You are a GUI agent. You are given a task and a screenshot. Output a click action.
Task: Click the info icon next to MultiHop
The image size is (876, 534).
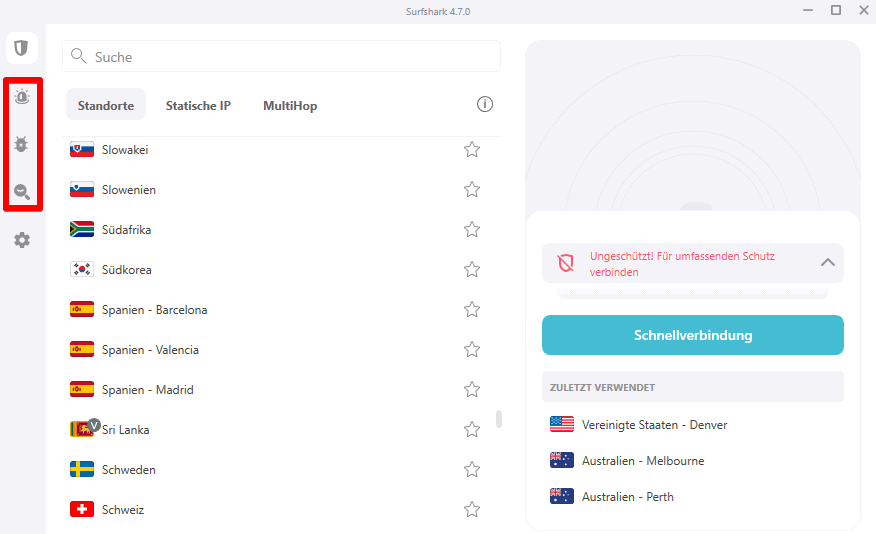click(484, 104)
